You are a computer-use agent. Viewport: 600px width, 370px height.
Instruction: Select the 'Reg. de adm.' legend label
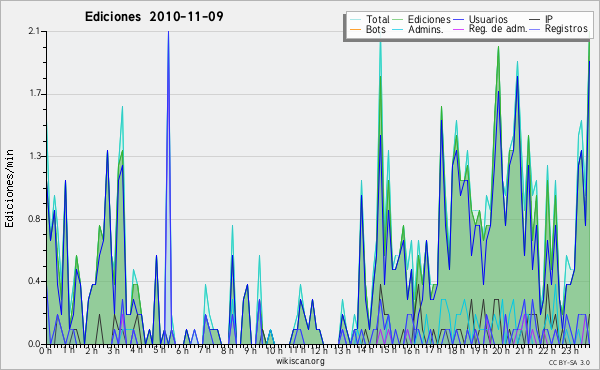498,29
